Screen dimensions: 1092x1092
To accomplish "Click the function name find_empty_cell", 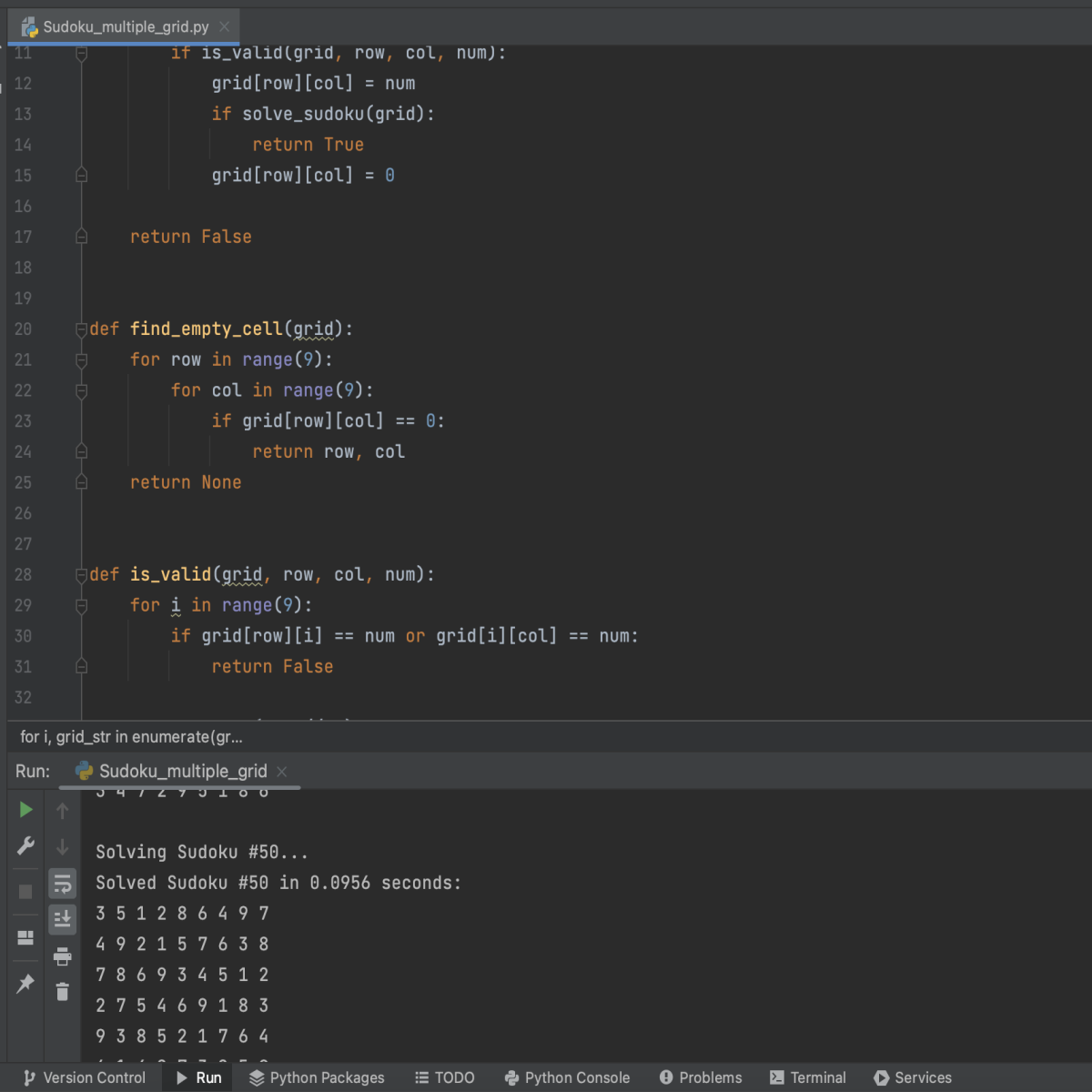I will coord(207,329).
